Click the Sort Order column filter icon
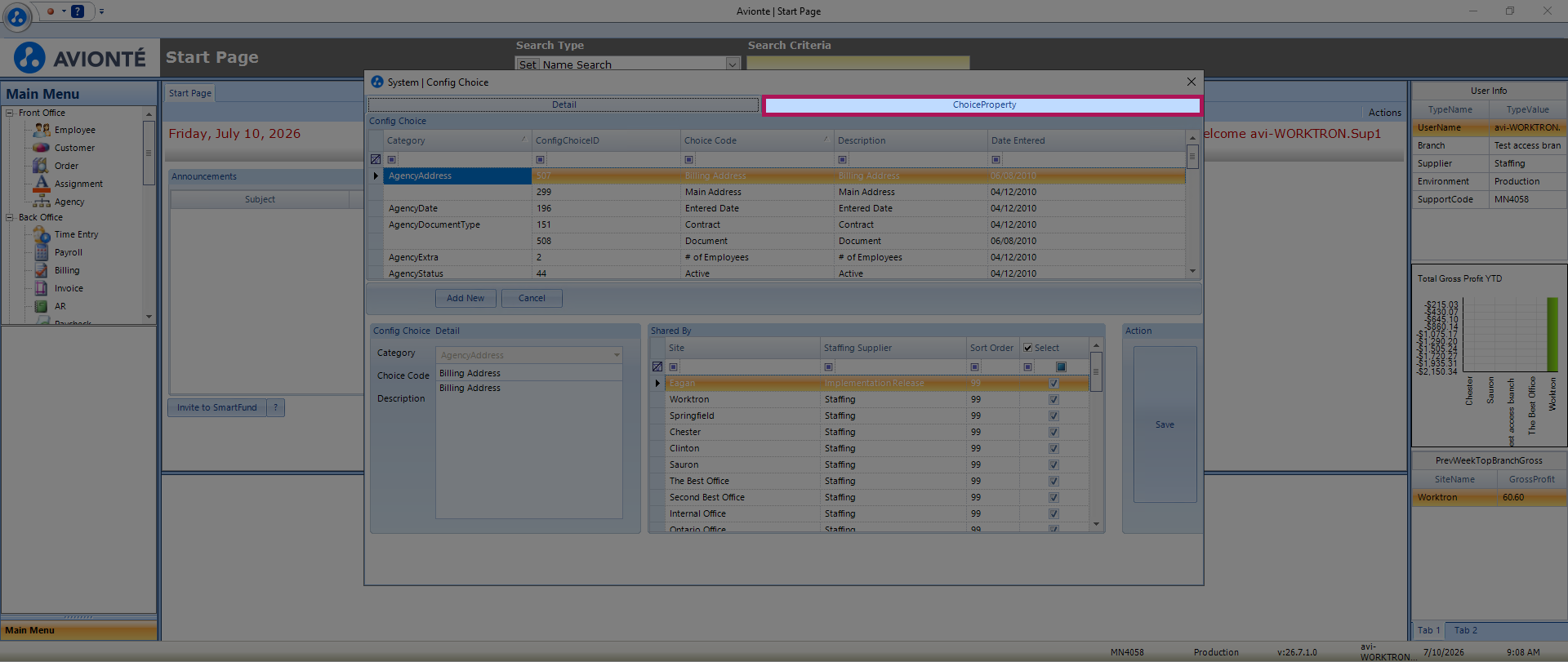The height and width of the screenshot is (662, 1568). (975, 367)
